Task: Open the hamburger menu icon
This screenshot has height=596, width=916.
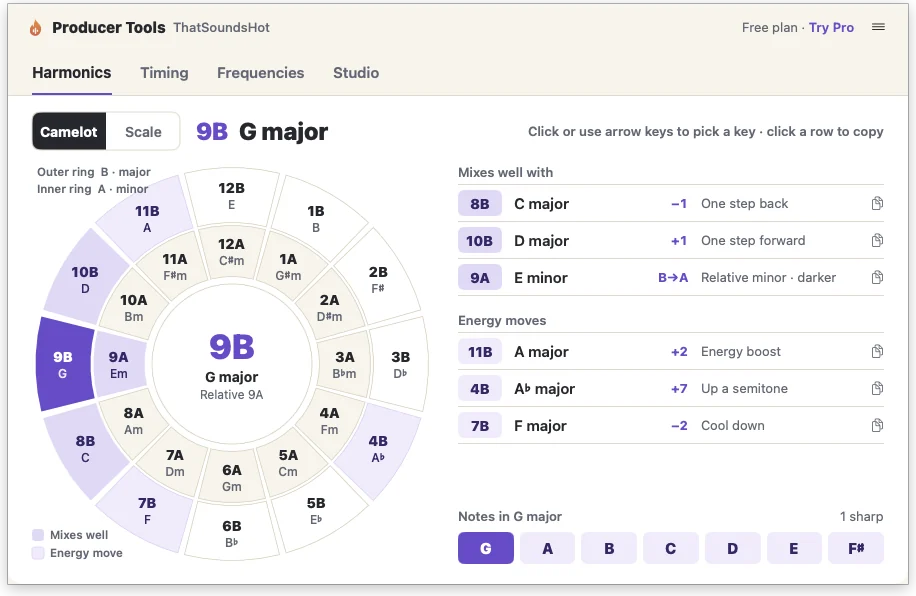Action: [878, 27]
